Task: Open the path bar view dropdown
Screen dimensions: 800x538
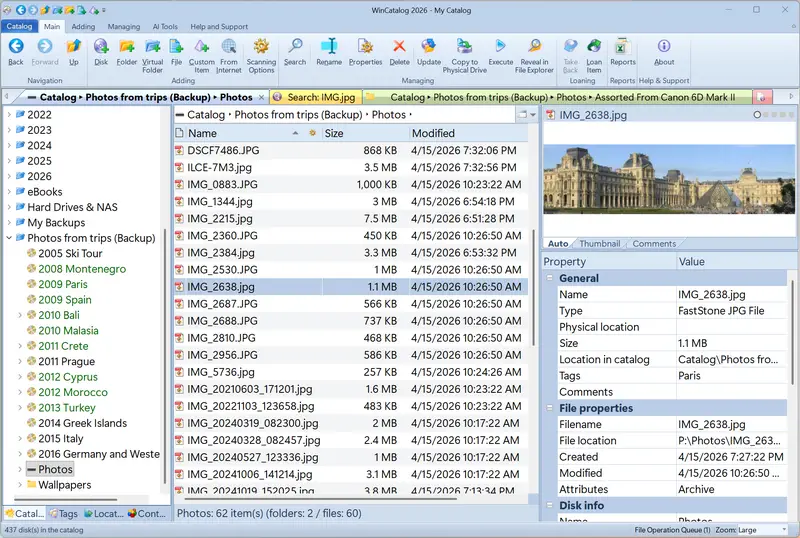Action: [x=533, y=115]
